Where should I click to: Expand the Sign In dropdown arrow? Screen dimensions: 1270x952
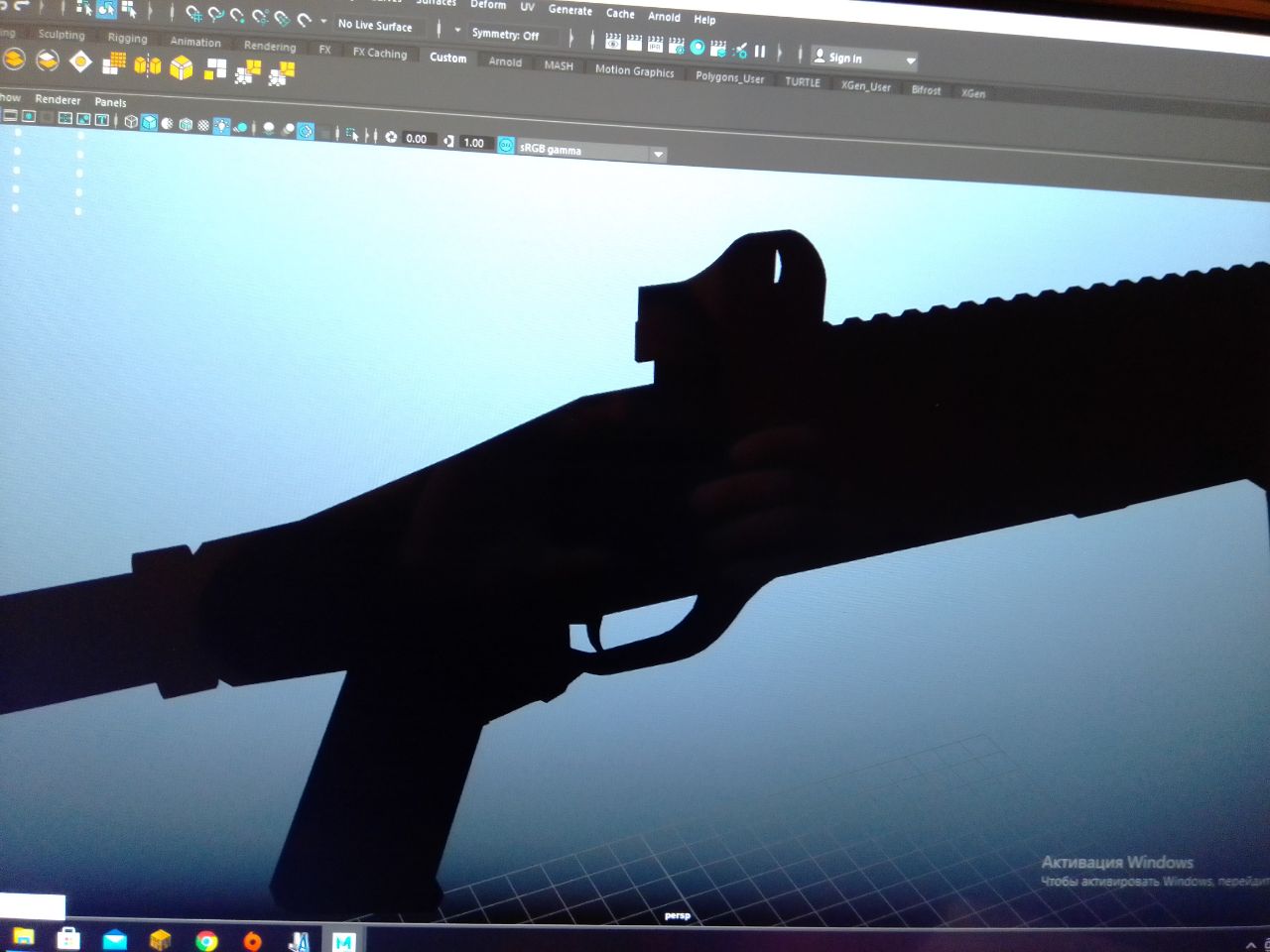click(x=910, y=61)
